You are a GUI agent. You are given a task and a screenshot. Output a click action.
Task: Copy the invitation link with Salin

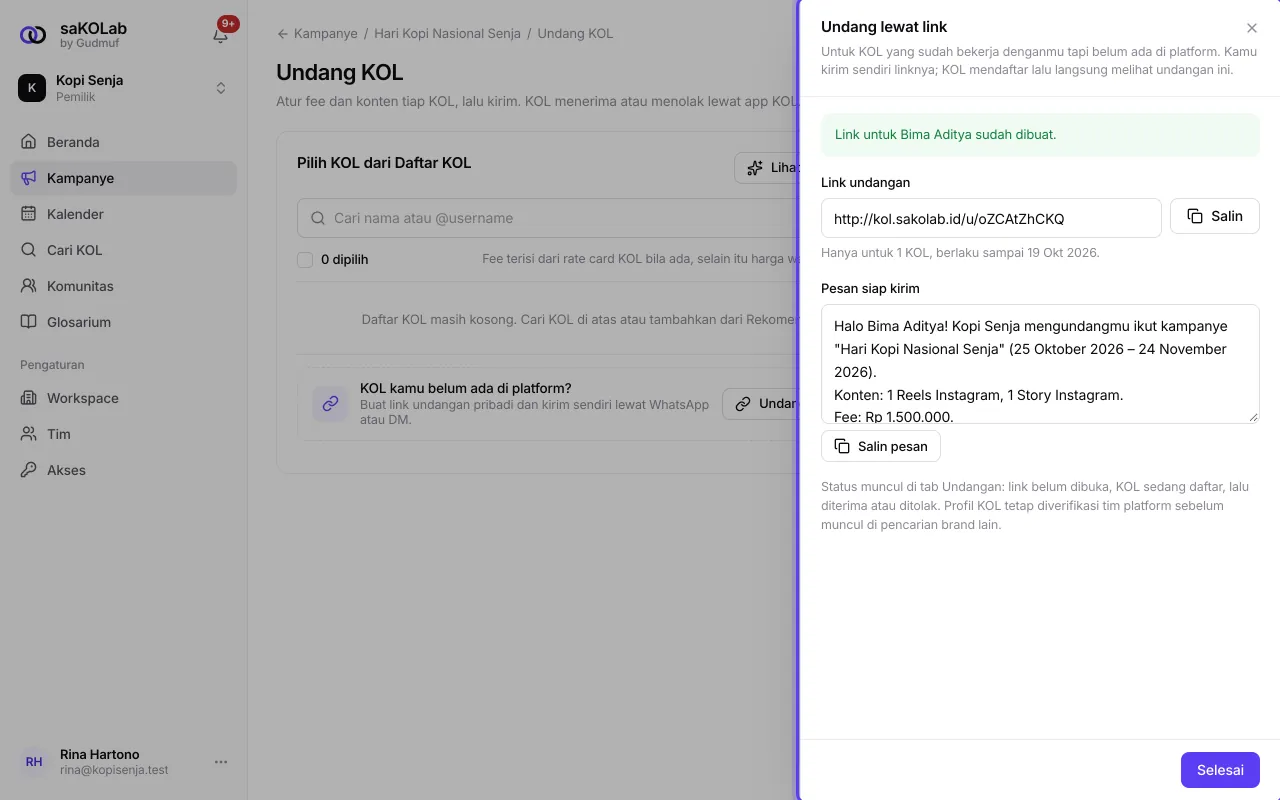pyautogui.click(x=1215, y=216)
